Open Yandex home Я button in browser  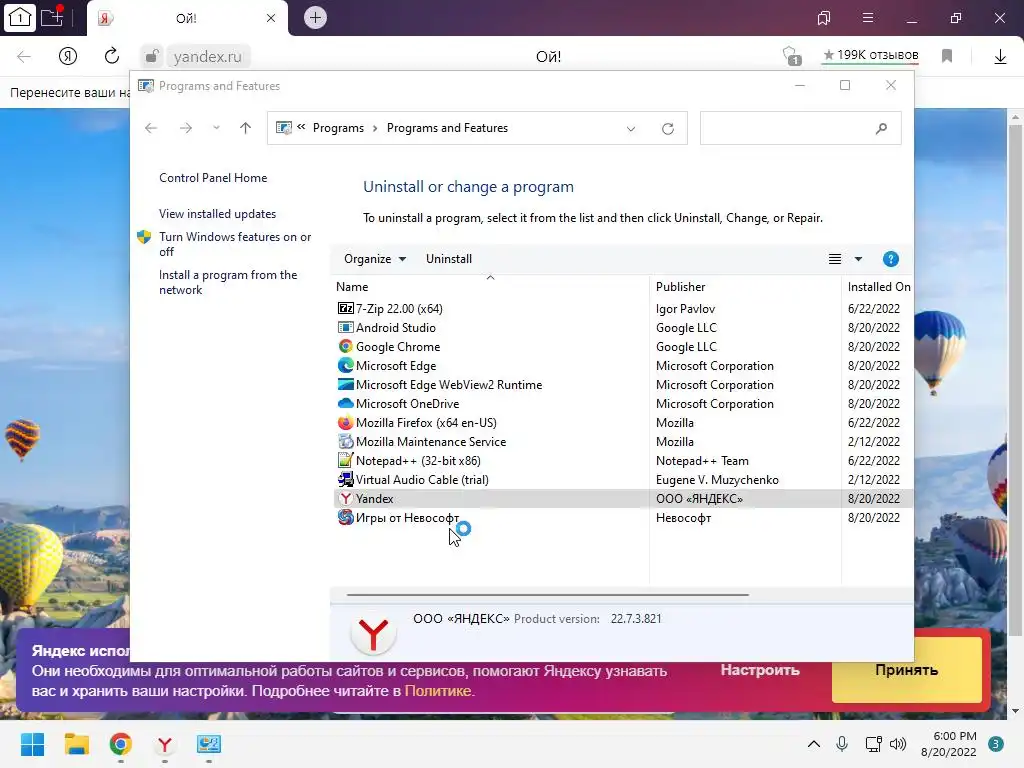click(68, 56)
